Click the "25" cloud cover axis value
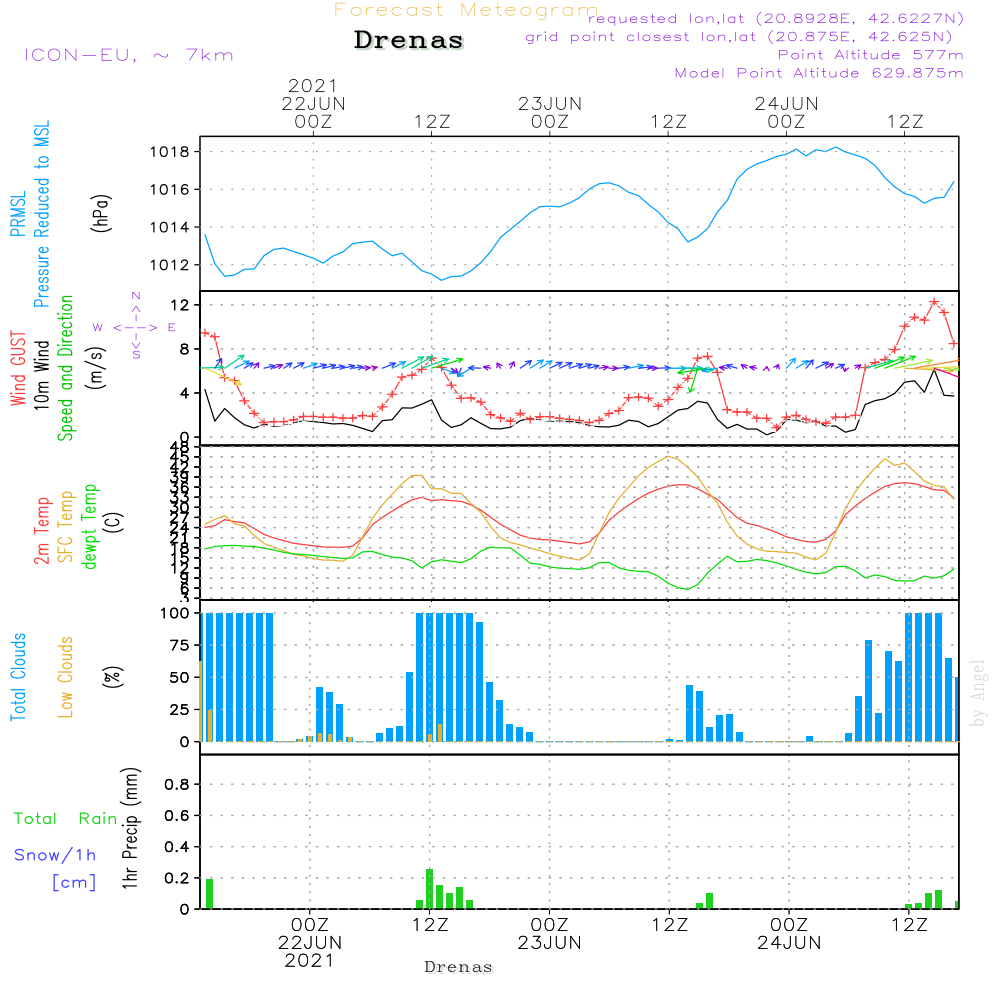This screenshot has height=1000, width=1000. [180, 709]
